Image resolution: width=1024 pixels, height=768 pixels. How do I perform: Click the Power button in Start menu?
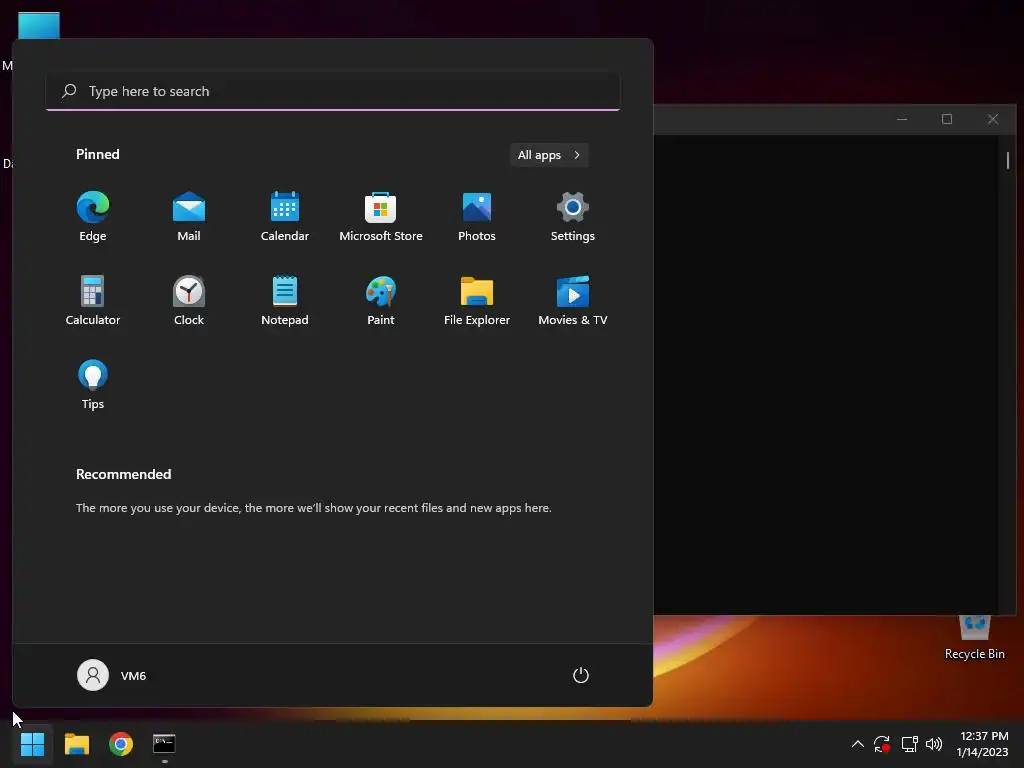point(581,675)
